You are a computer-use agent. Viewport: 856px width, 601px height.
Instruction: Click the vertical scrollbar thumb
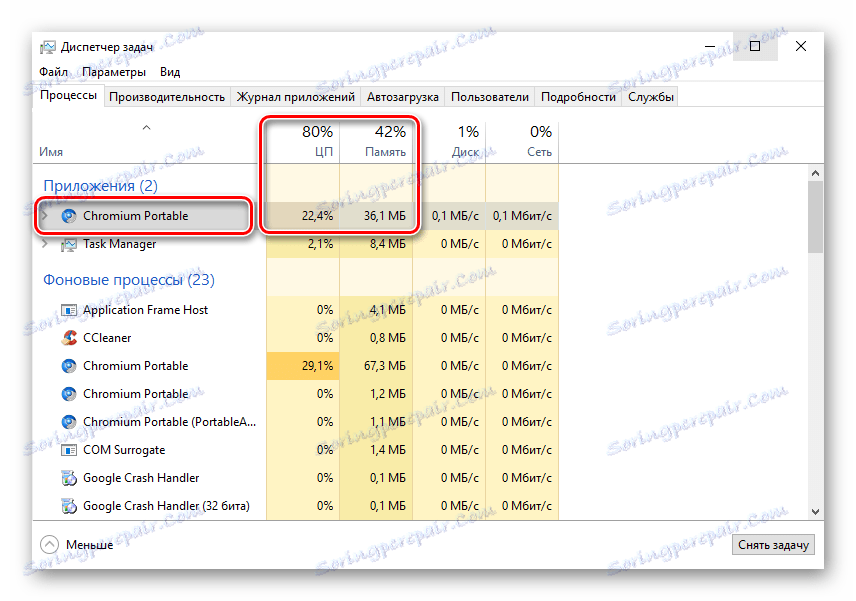pos(816,217)
